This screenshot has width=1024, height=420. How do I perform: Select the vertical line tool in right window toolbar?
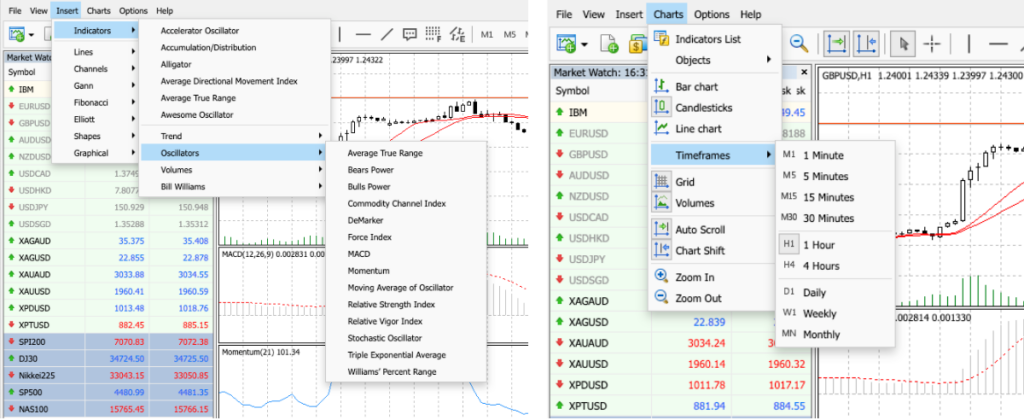point(968,44)
